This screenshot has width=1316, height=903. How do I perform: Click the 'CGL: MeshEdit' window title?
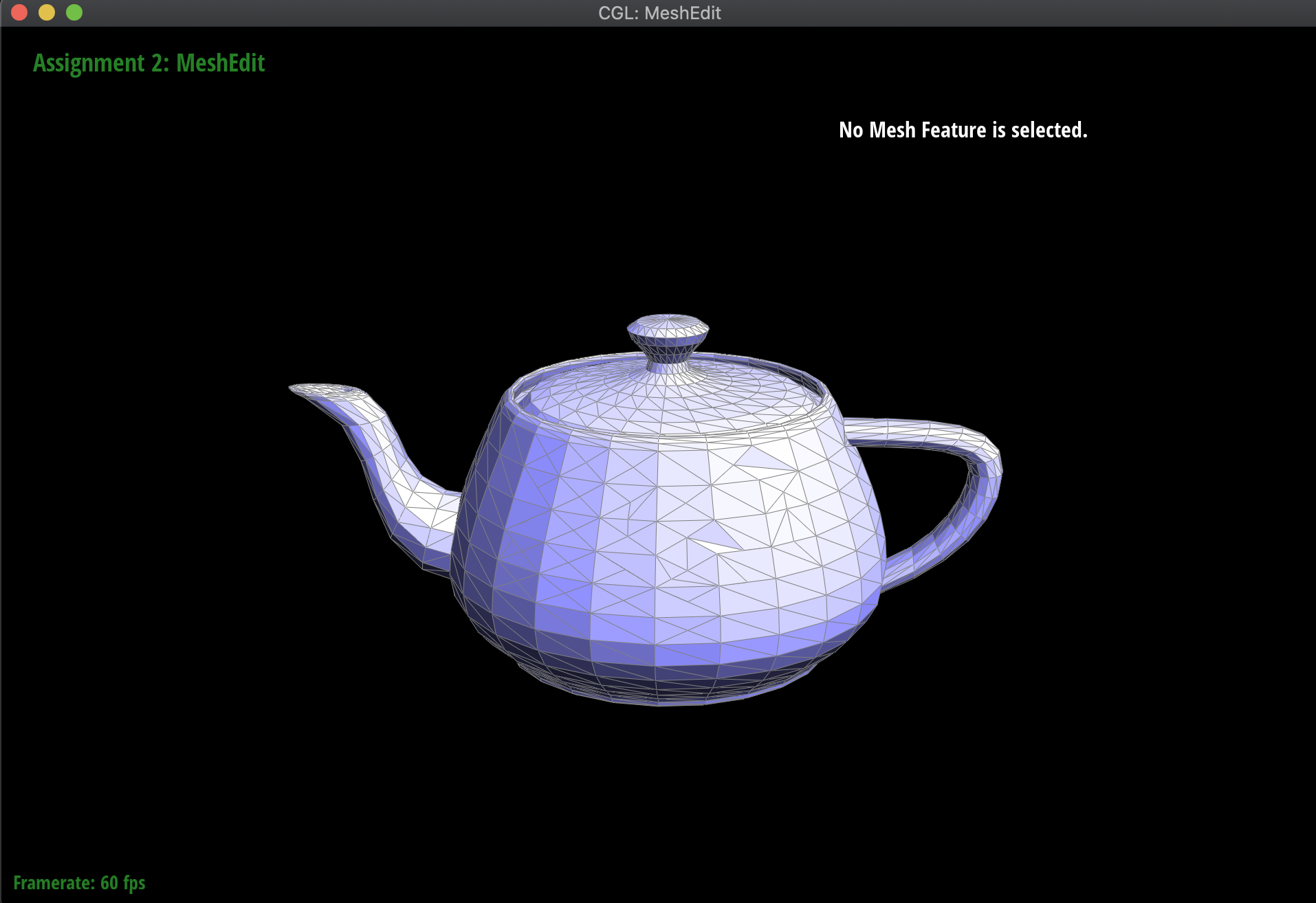click(659, 13)
